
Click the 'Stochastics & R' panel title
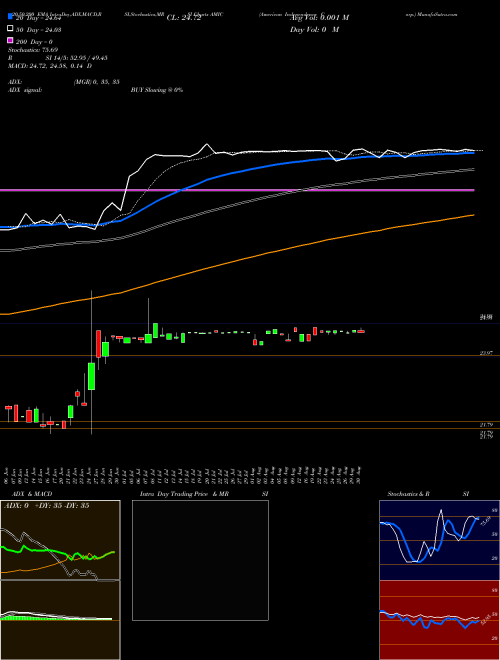click(x=409, y=494)
